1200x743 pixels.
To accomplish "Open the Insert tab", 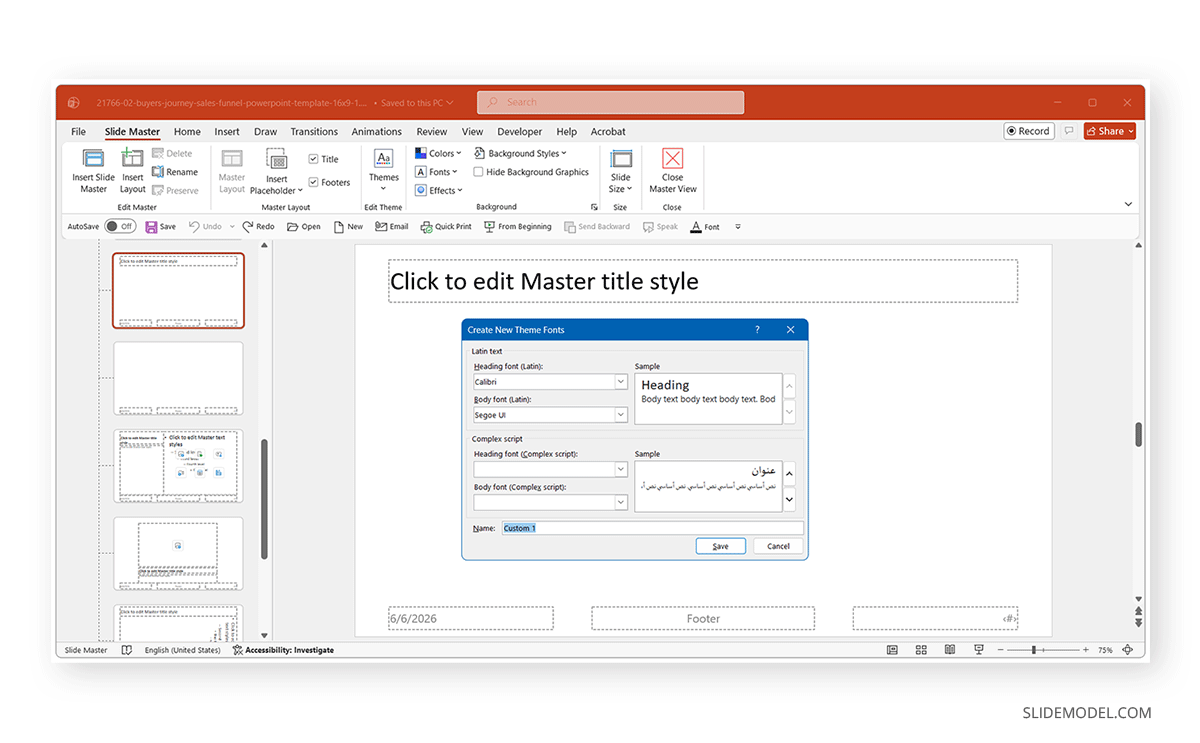I will pyautogui.click(x=227, y=132).
